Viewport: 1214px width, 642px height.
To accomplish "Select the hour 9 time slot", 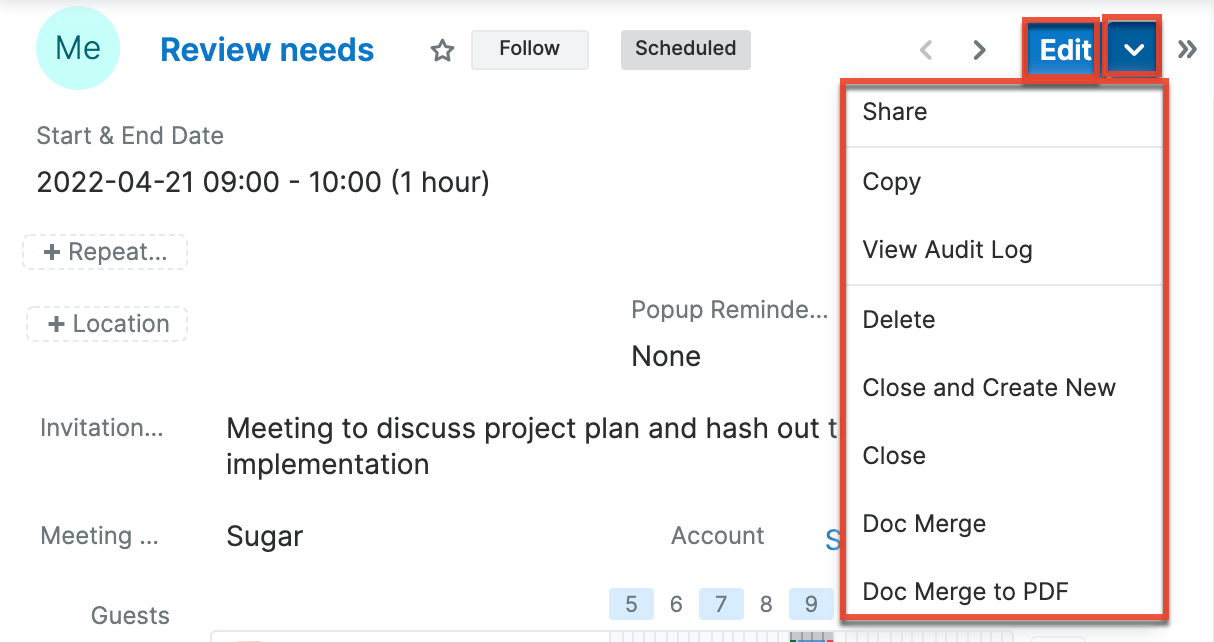I will pyautogui.click(x=811, y=603).
